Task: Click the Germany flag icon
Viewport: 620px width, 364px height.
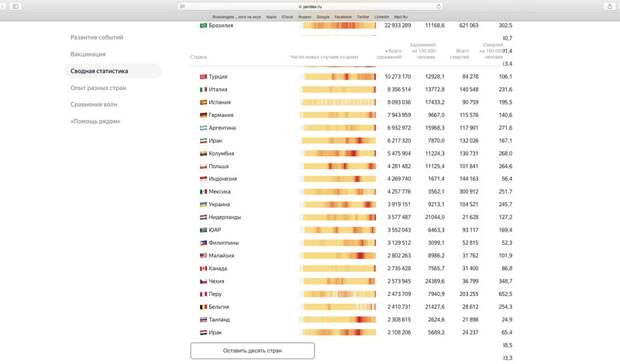Action: [203, 115]
